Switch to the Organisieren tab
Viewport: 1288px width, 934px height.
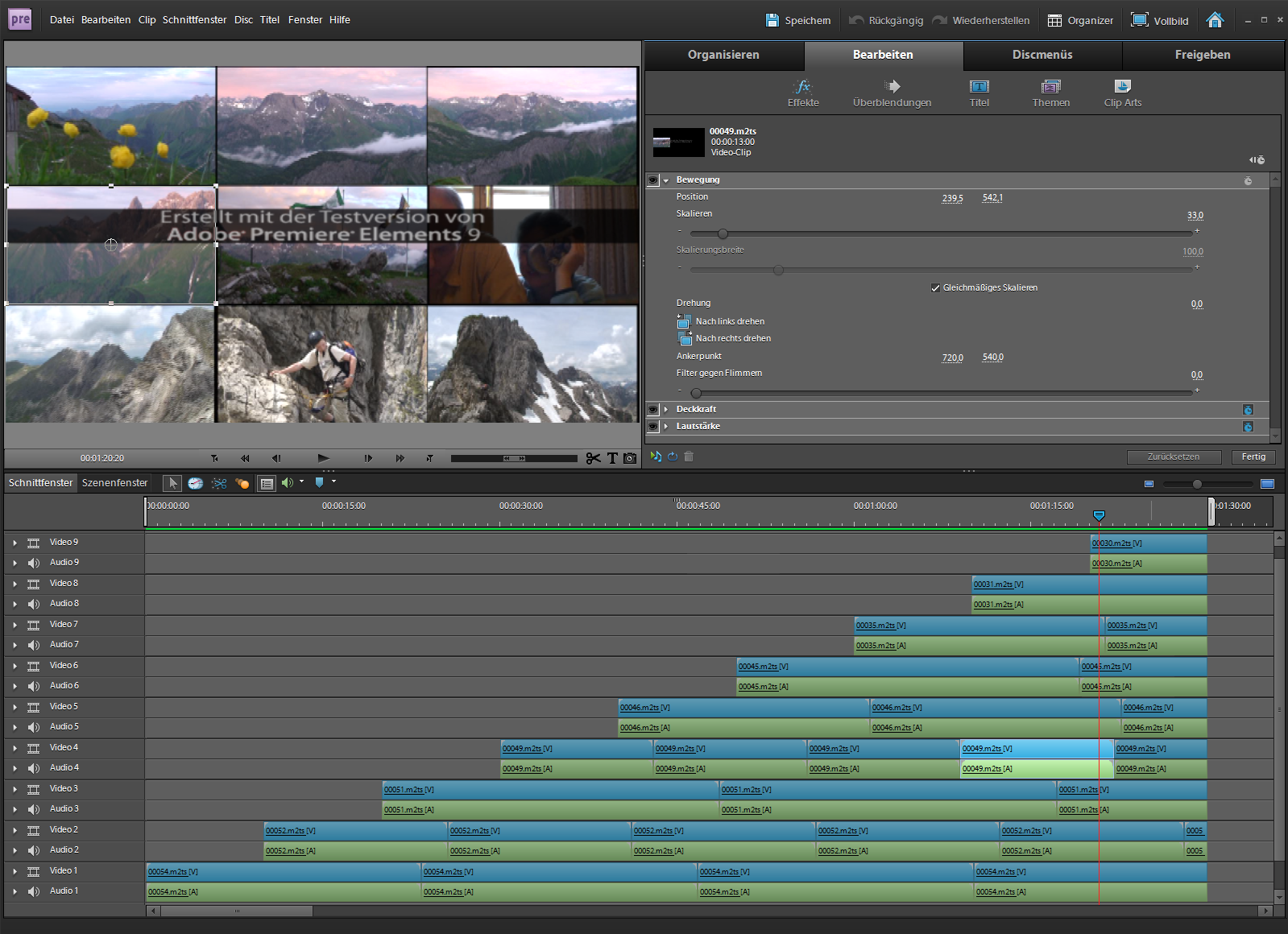click(723, 55)
